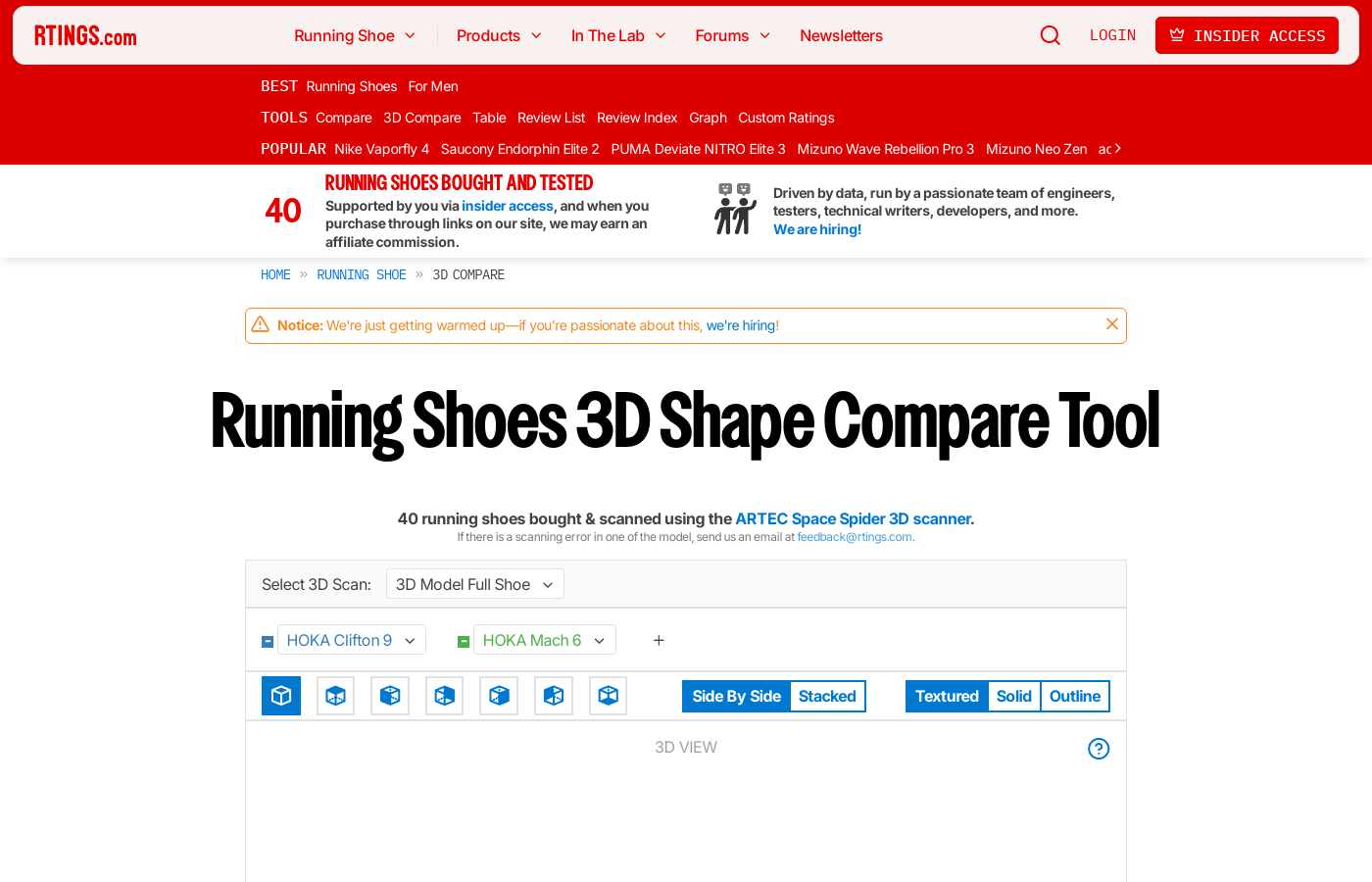Select the sixth 3D view cube icon
This screenshot has width=1372, height=882.
553,696
